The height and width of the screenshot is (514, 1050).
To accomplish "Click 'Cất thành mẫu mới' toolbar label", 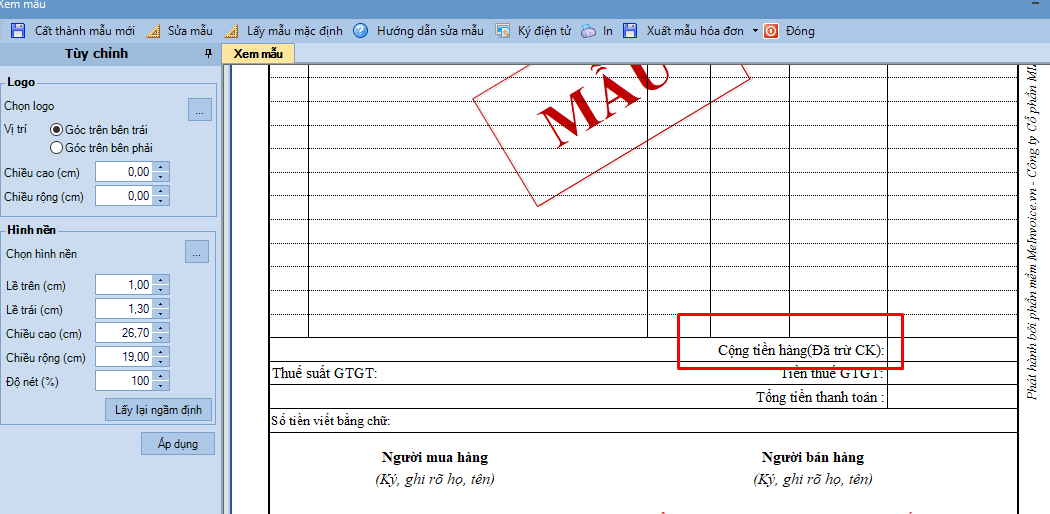I will tap(85, 31).
